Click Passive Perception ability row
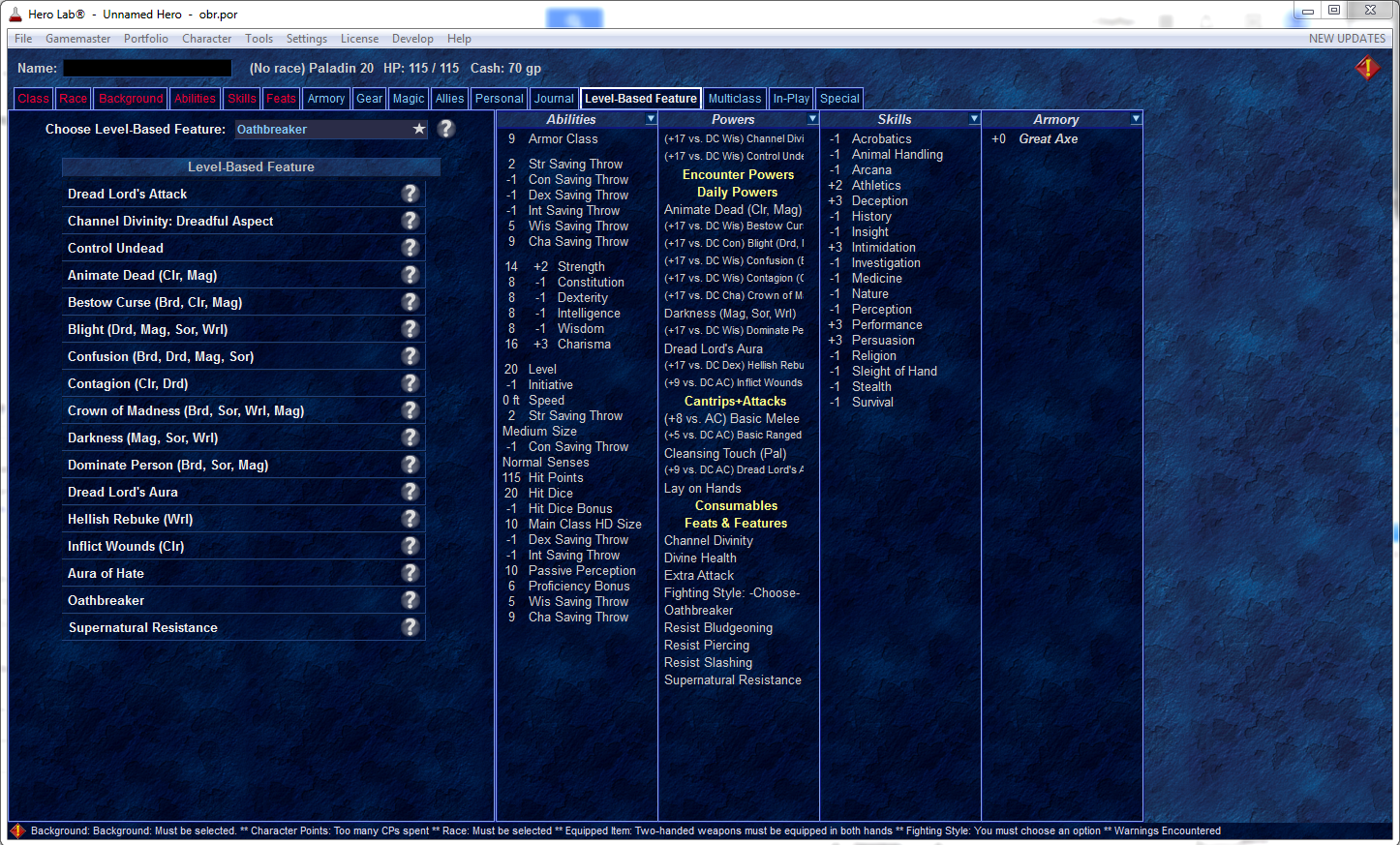The image size is (1400, 845). (570, 570)
